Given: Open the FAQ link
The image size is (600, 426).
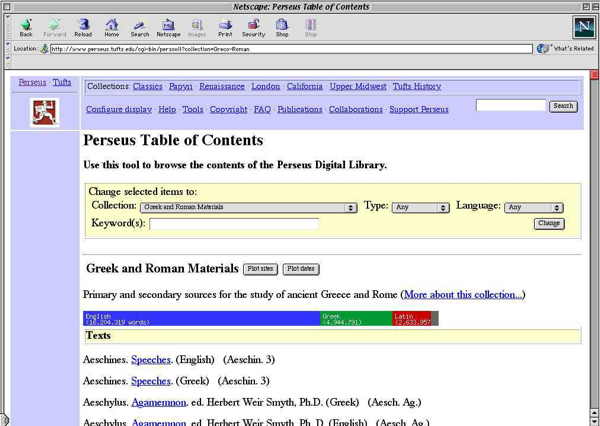Looking at the screenshot, I should (x=262, y=109).
